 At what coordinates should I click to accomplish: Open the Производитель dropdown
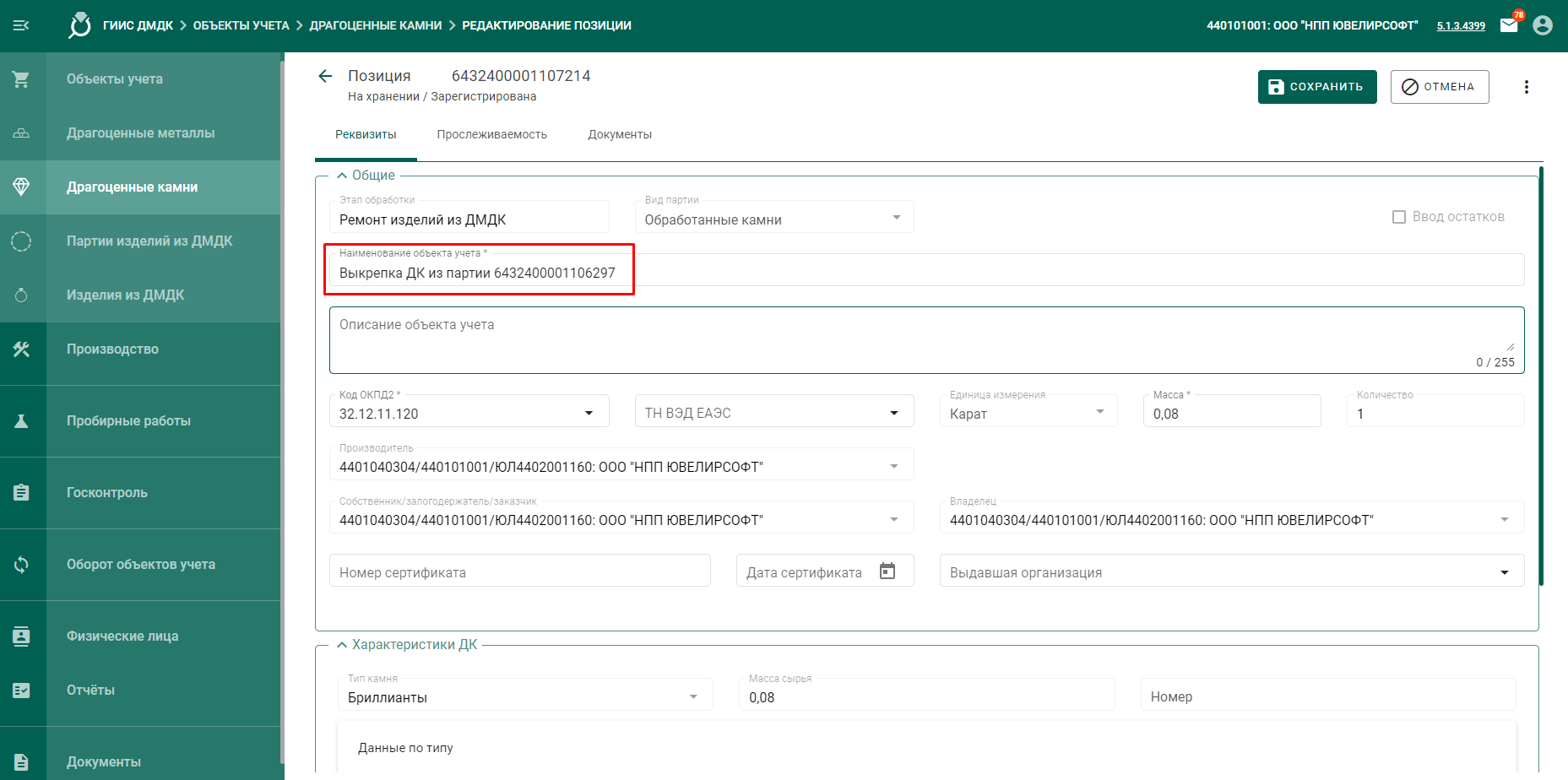click(621, 464)
